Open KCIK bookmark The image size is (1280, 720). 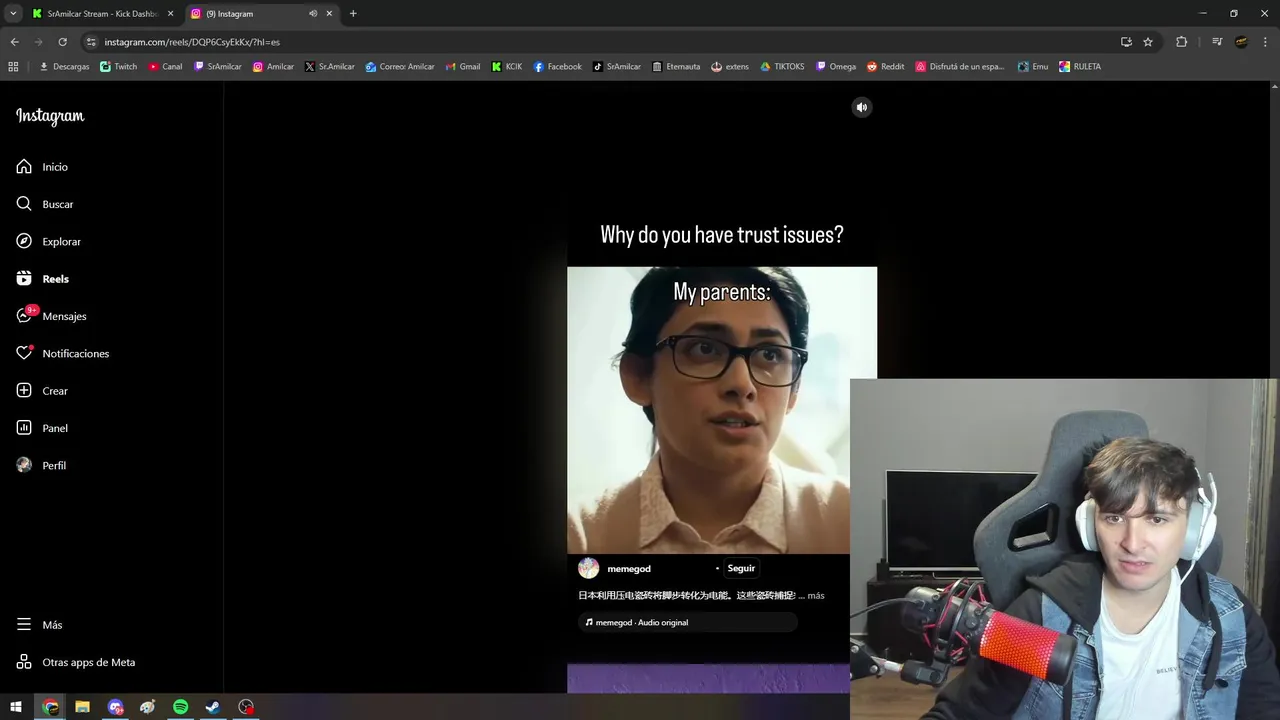[x=507, y=67]
